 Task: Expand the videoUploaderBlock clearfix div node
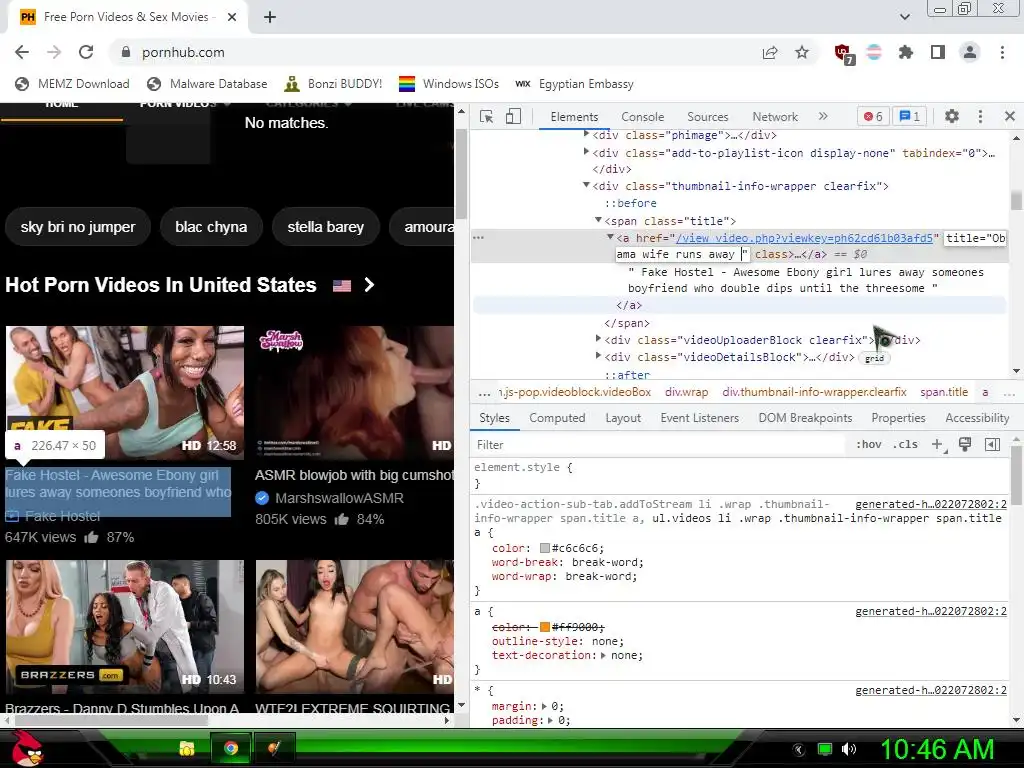point(598,339)
